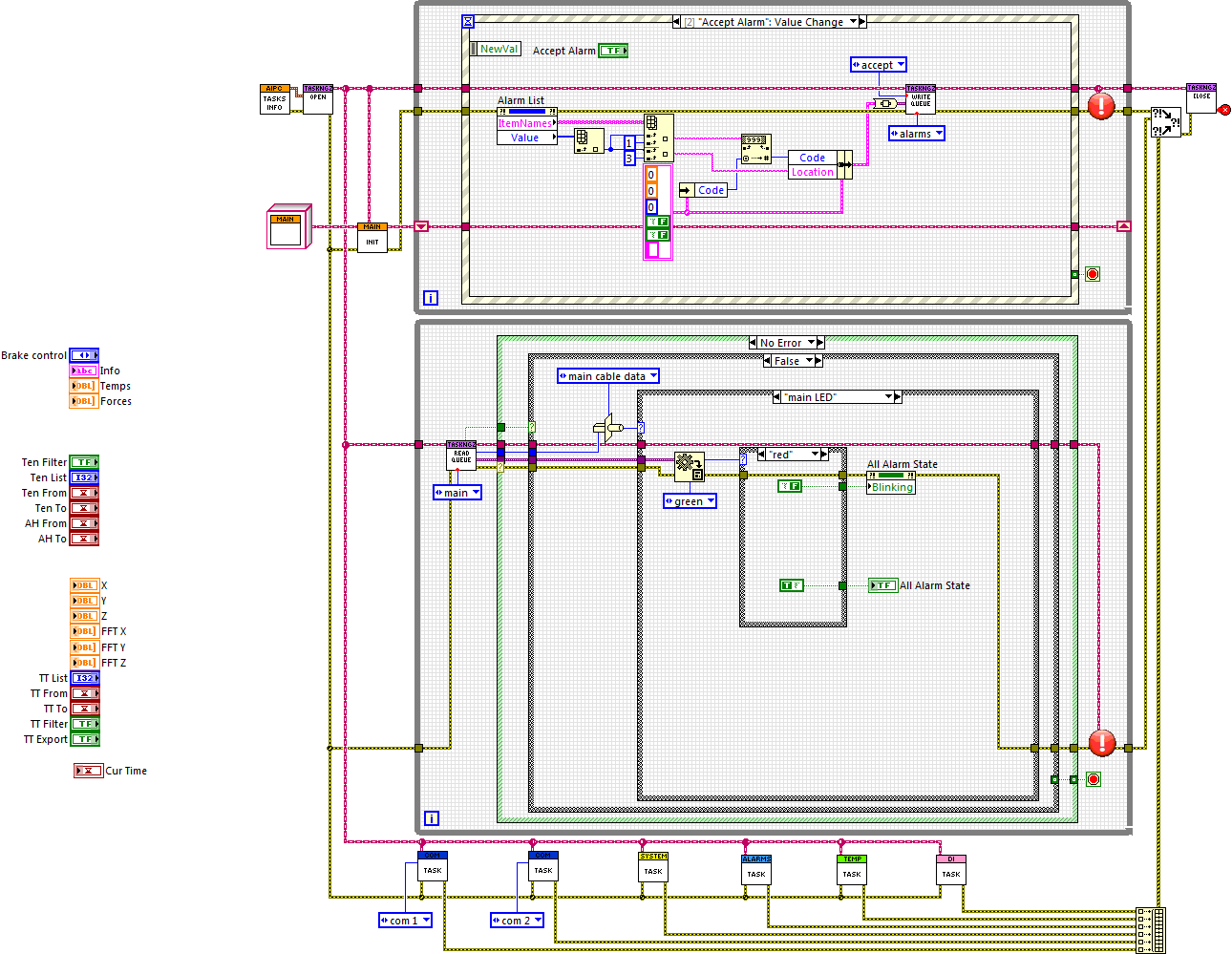
Task: Open the "Accept Alarm": Value Change event selector
Action: coord(770,22)
